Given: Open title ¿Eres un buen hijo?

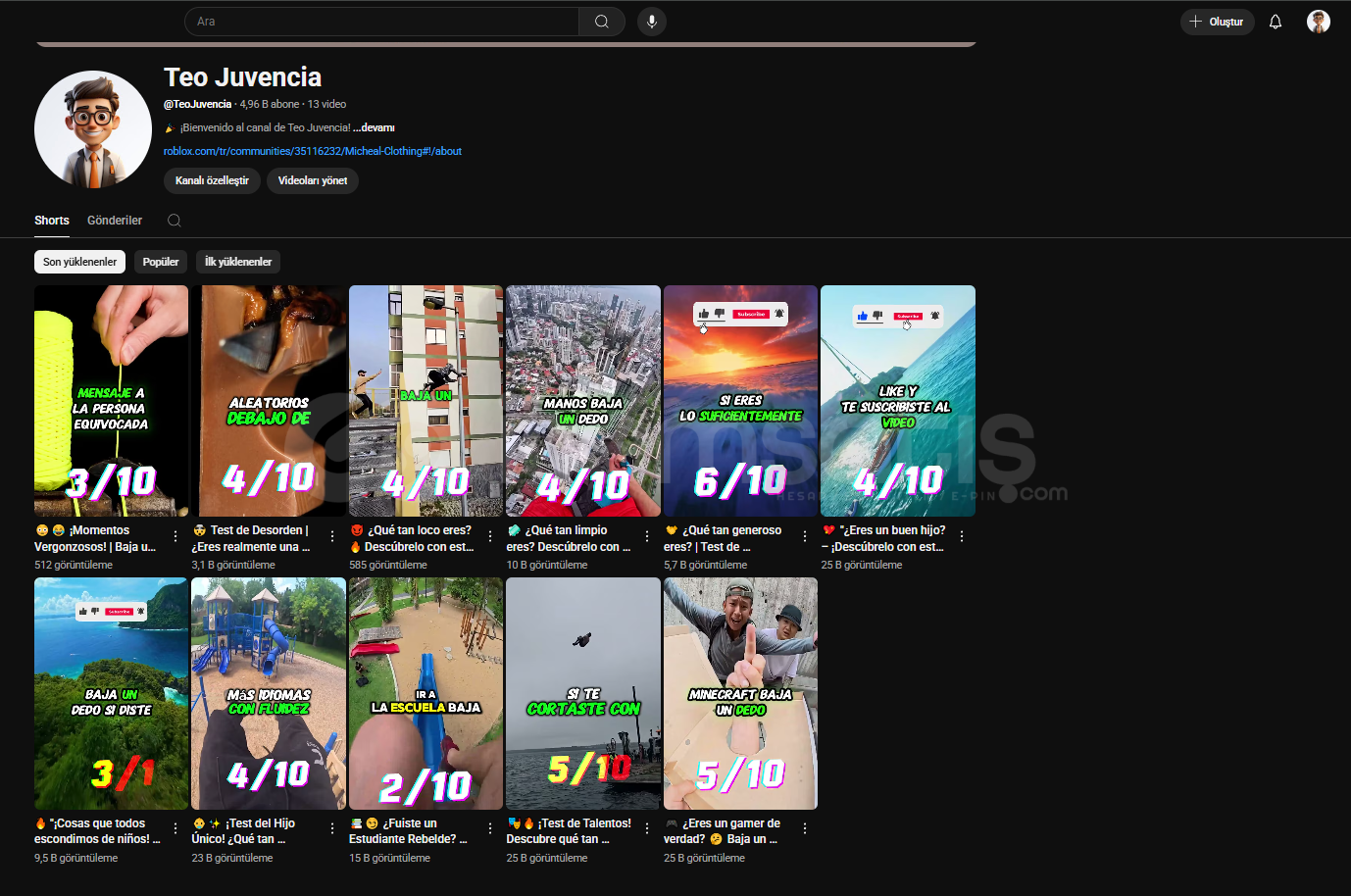Looking at the screenshot, I should pyautogui.click(x=883, y=538).
